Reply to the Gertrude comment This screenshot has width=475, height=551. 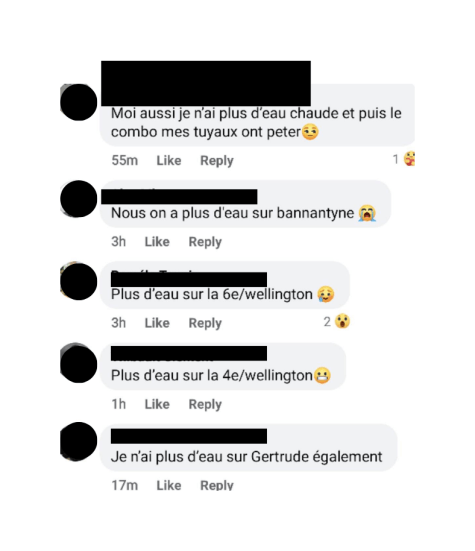217,485
